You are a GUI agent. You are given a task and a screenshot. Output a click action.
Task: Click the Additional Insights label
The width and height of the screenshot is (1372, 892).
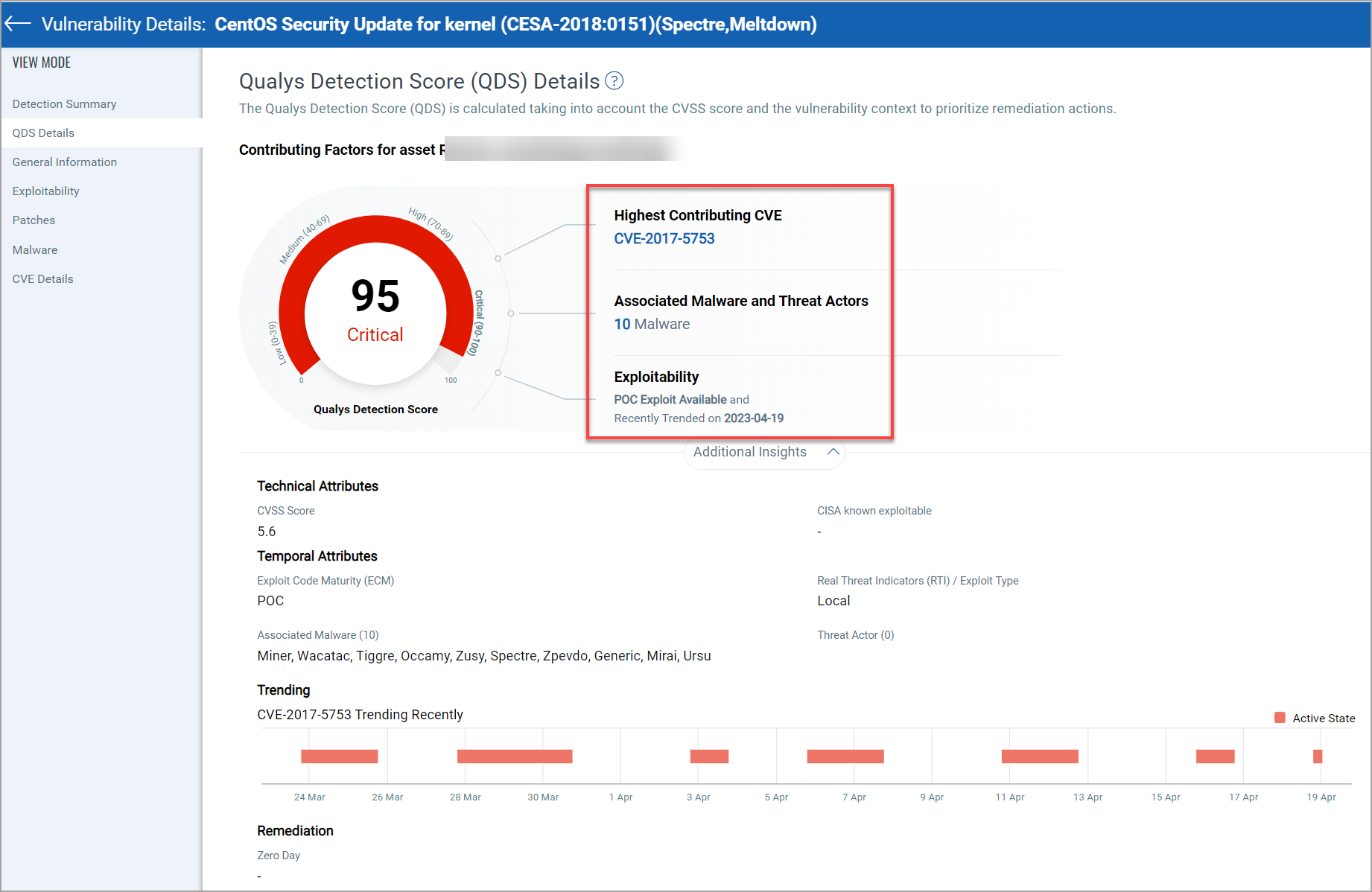pos(749,452)
